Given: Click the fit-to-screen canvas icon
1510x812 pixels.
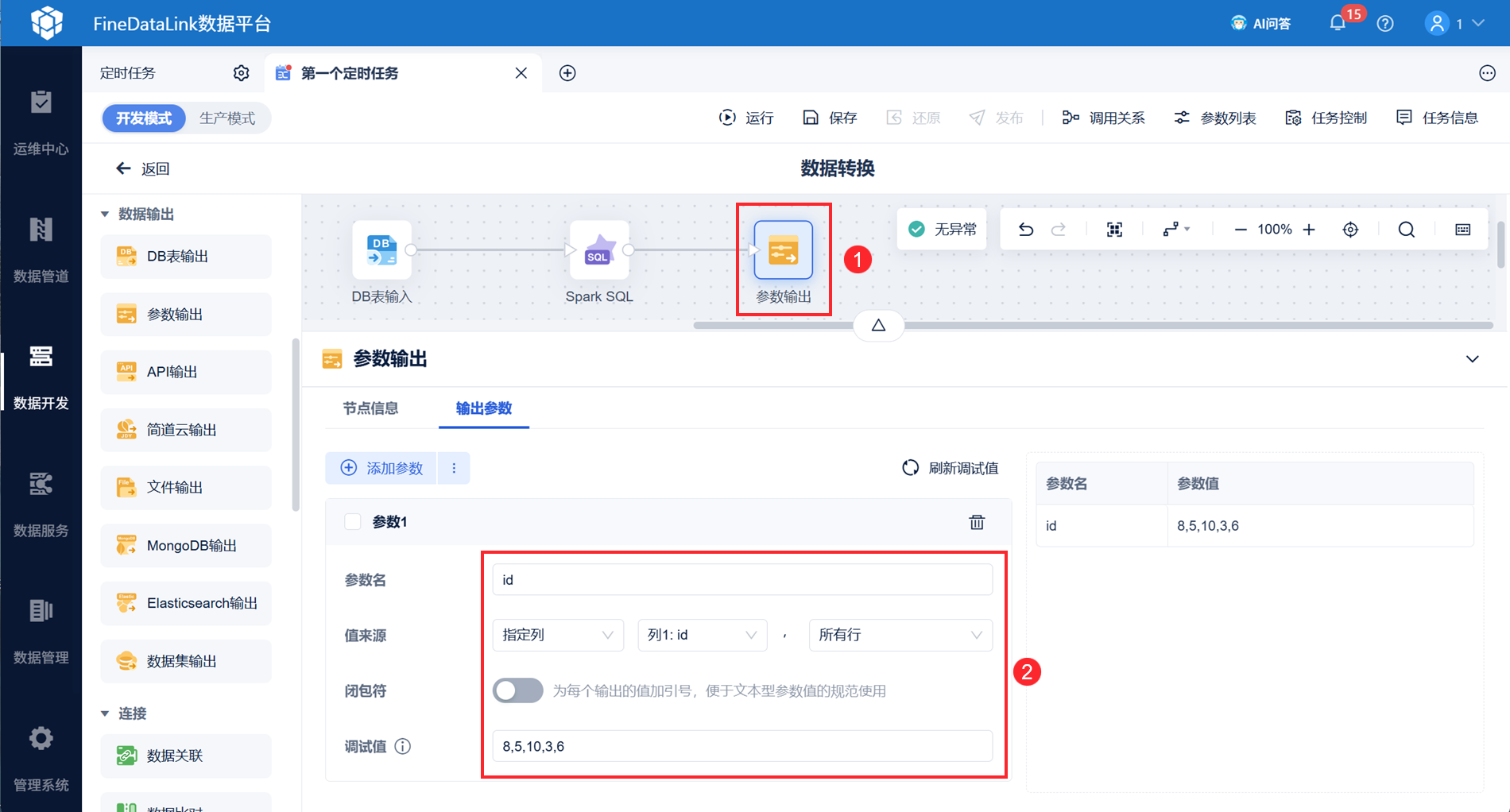Looking at the screenshot, I should point(1115,230).
